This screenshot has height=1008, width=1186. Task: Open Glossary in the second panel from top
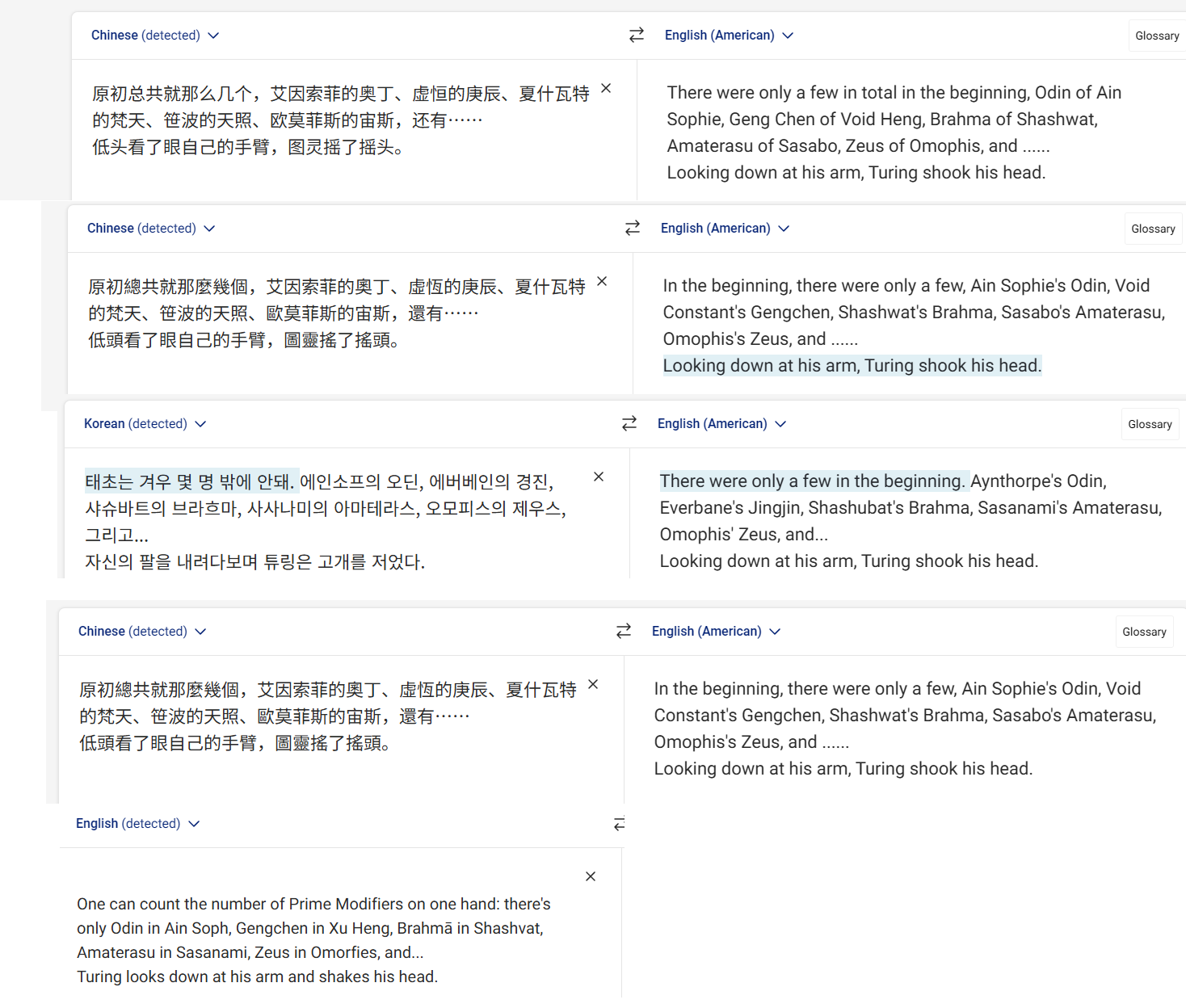coord(1153,229)
